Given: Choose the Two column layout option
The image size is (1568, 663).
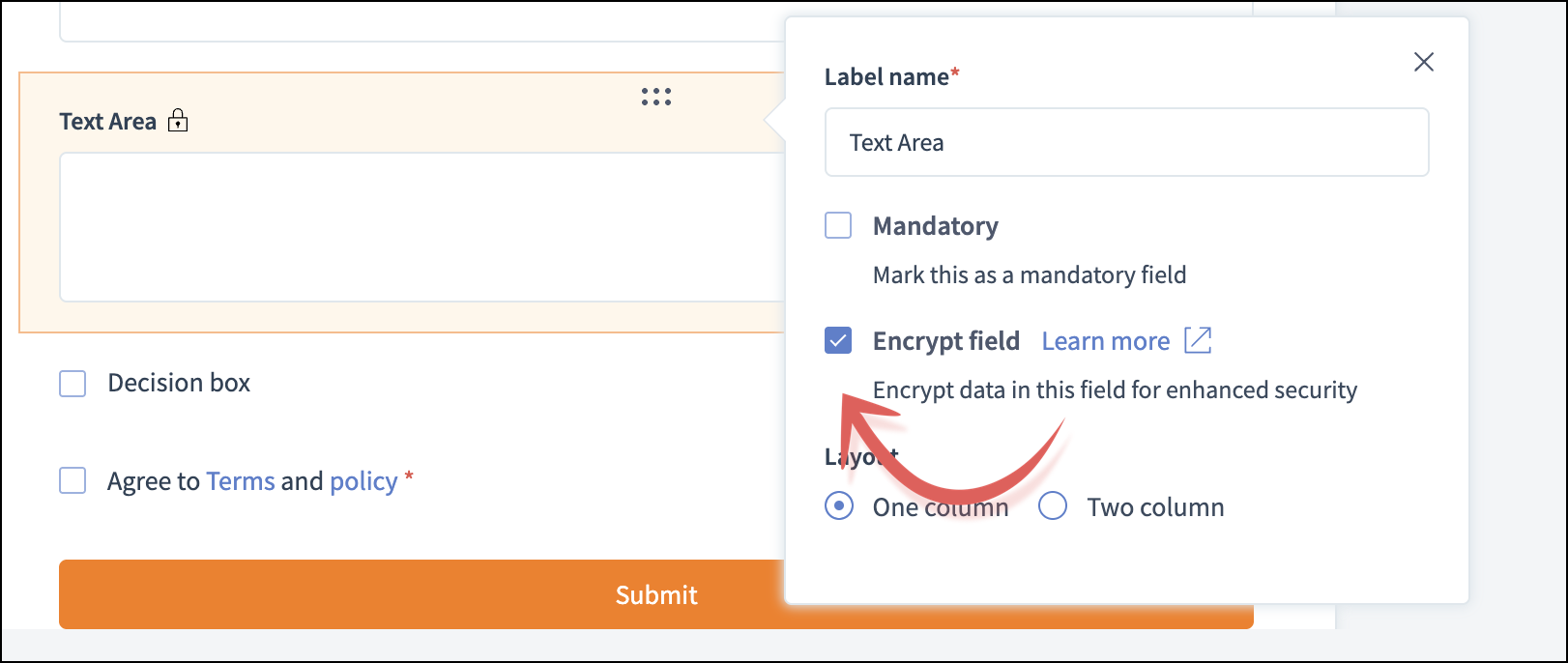Looking at the screenshot, I should tap(1053, 505).
